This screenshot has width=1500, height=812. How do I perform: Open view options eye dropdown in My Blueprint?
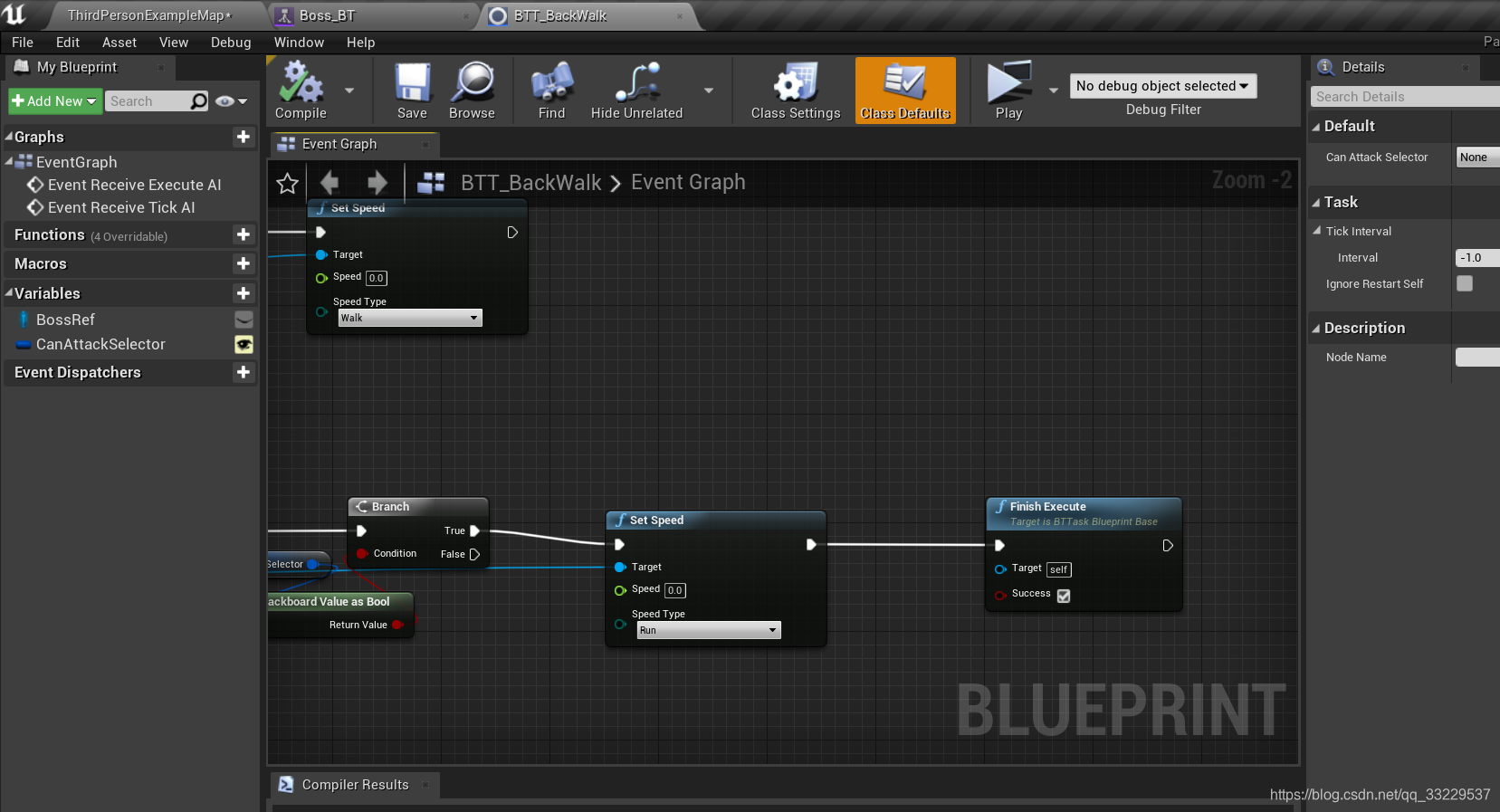[x=231, y=101]
